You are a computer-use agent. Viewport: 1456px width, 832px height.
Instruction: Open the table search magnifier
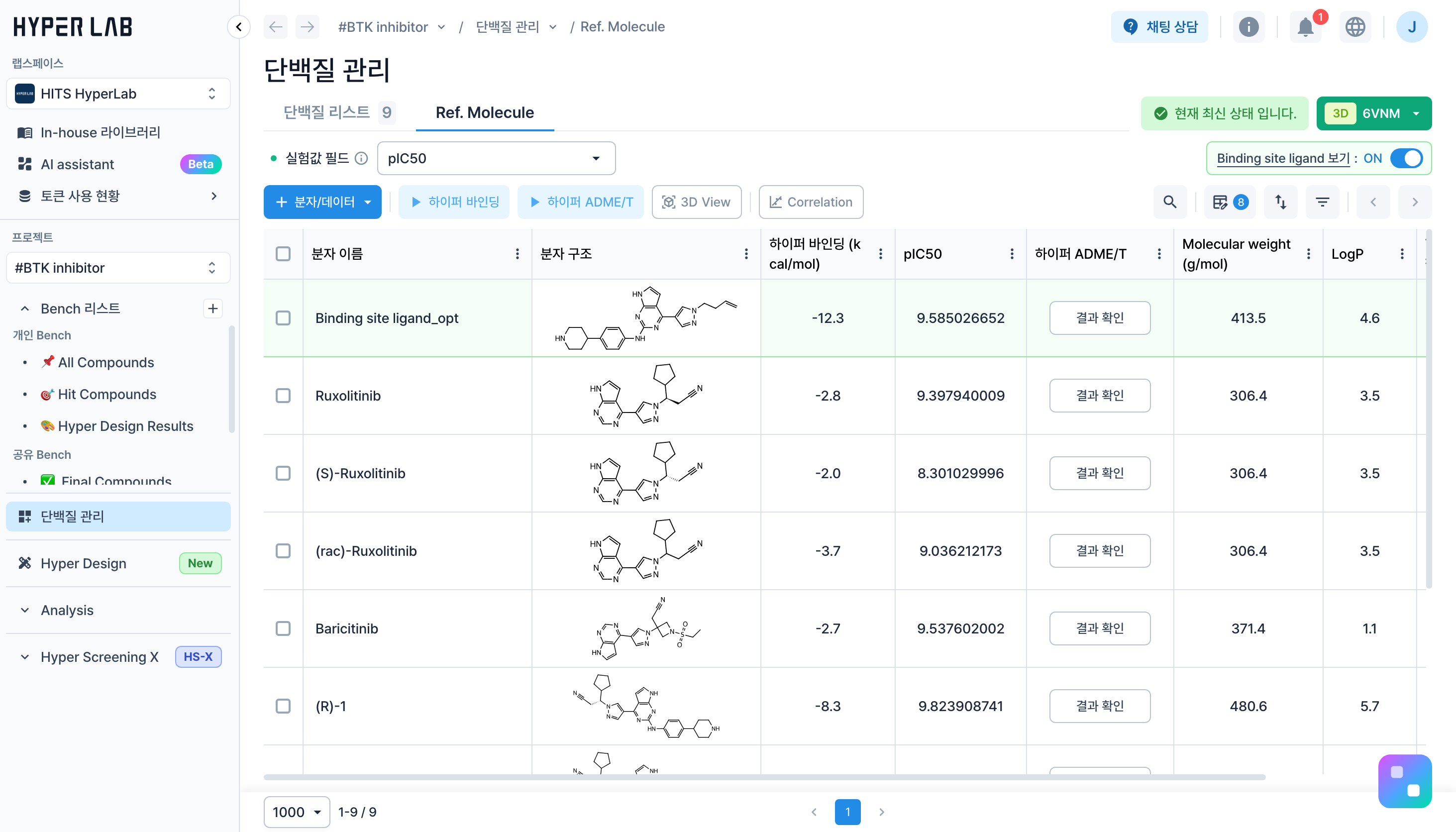pyautogui.click(x=1170, y=202)
